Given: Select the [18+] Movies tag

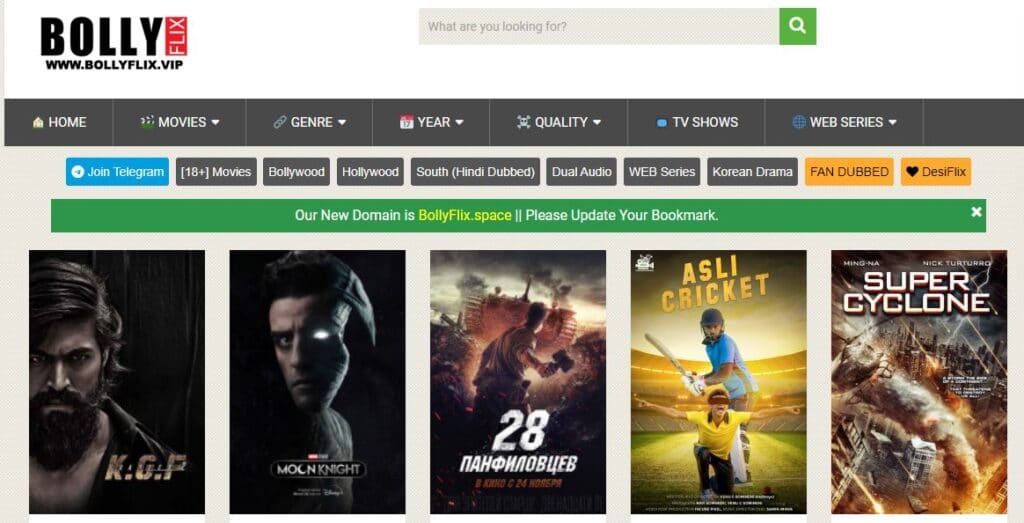Looking at the screenshot, I should click(x=216, y=172).
